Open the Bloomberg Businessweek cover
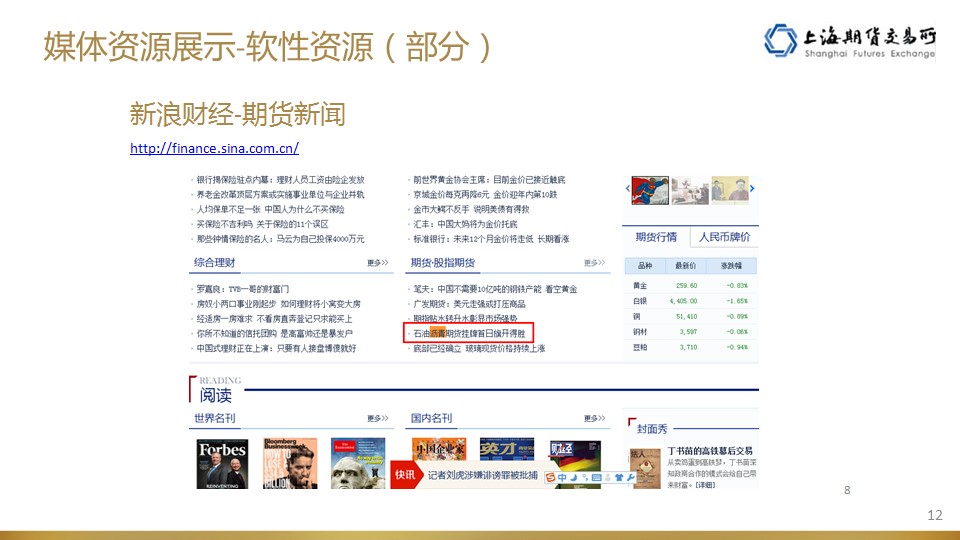This screenshot has width=960, height=540. point(290,463)
